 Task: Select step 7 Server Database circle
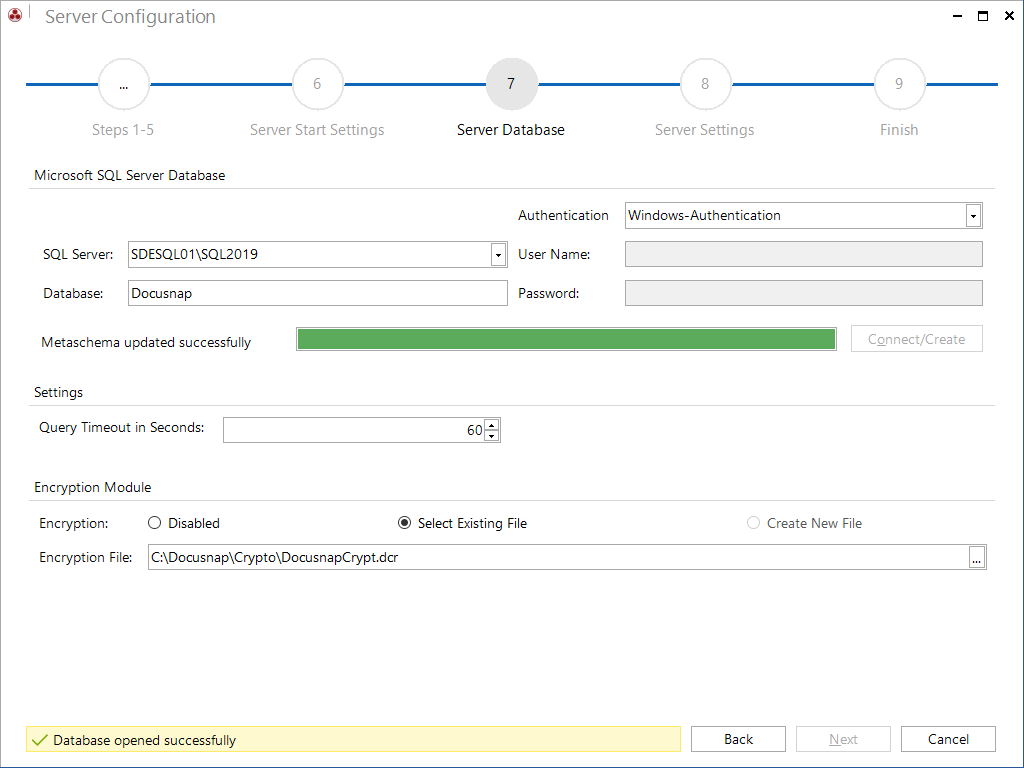511,84
